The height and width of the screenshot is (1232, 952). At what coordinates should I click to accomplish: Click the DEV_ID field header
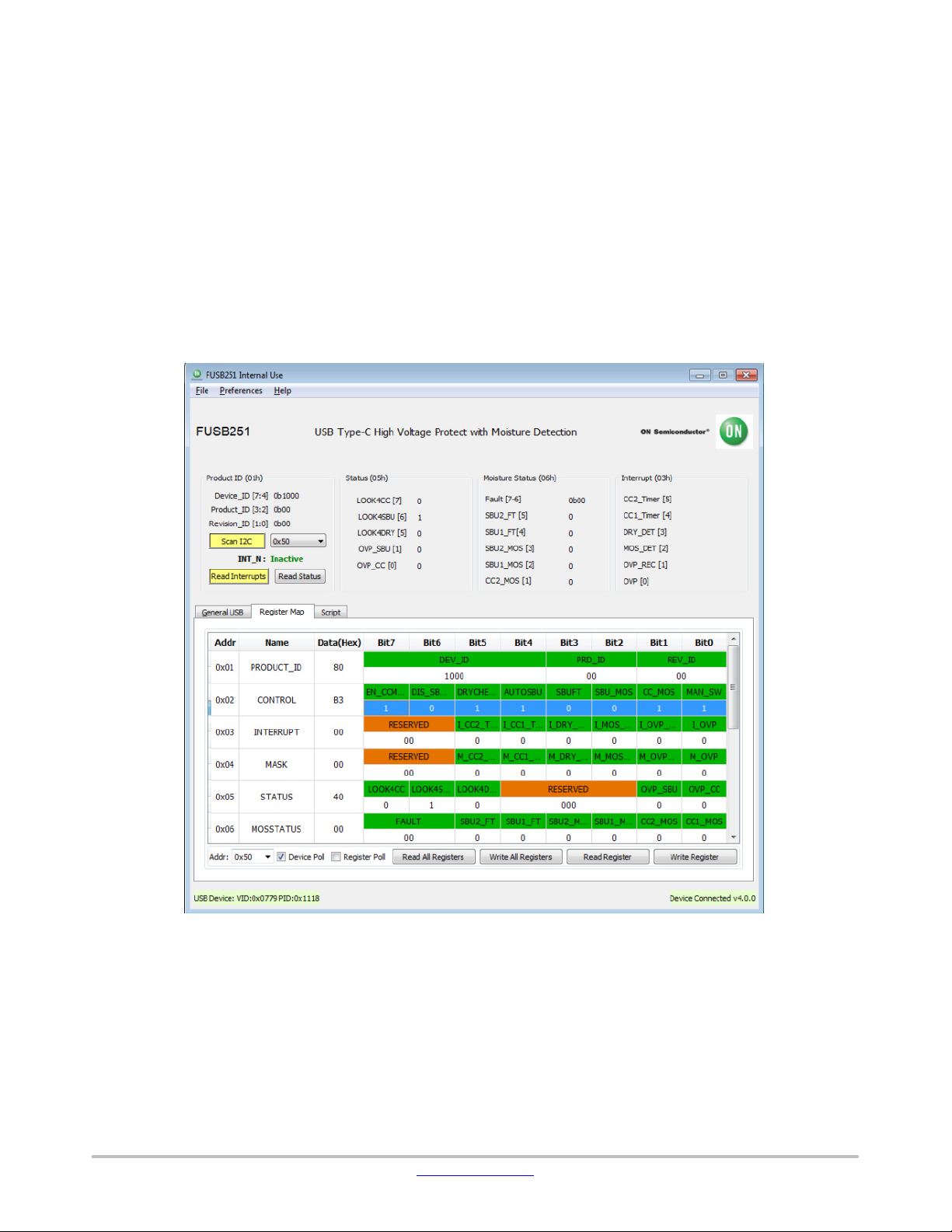[455, 660]
